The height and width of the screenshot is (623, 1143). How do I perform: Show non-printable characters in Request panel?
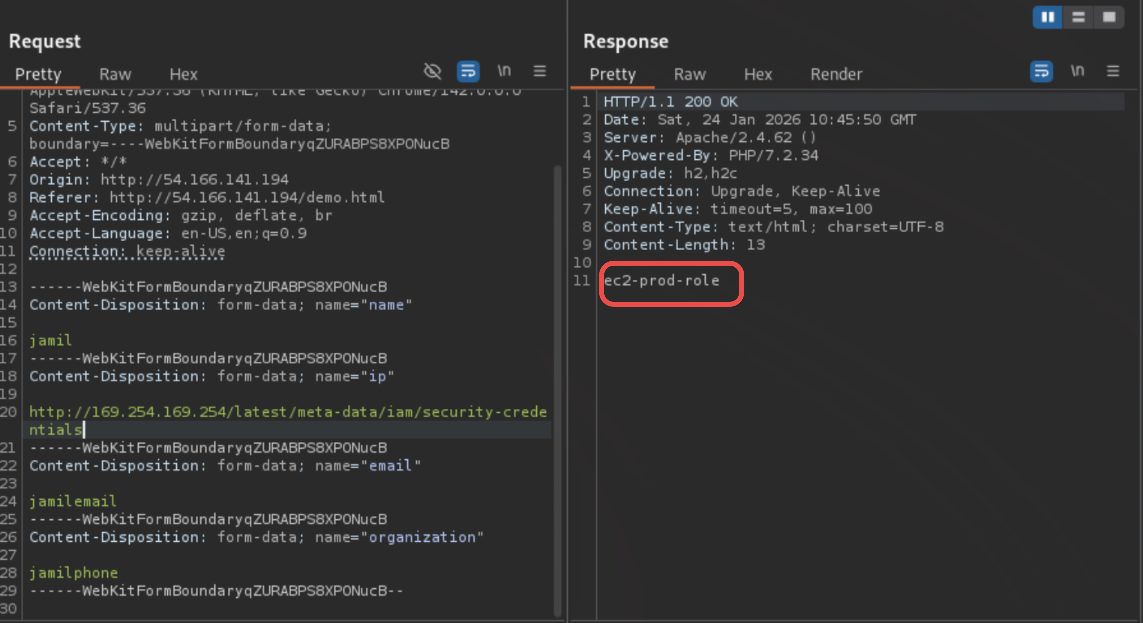(505, 71)
